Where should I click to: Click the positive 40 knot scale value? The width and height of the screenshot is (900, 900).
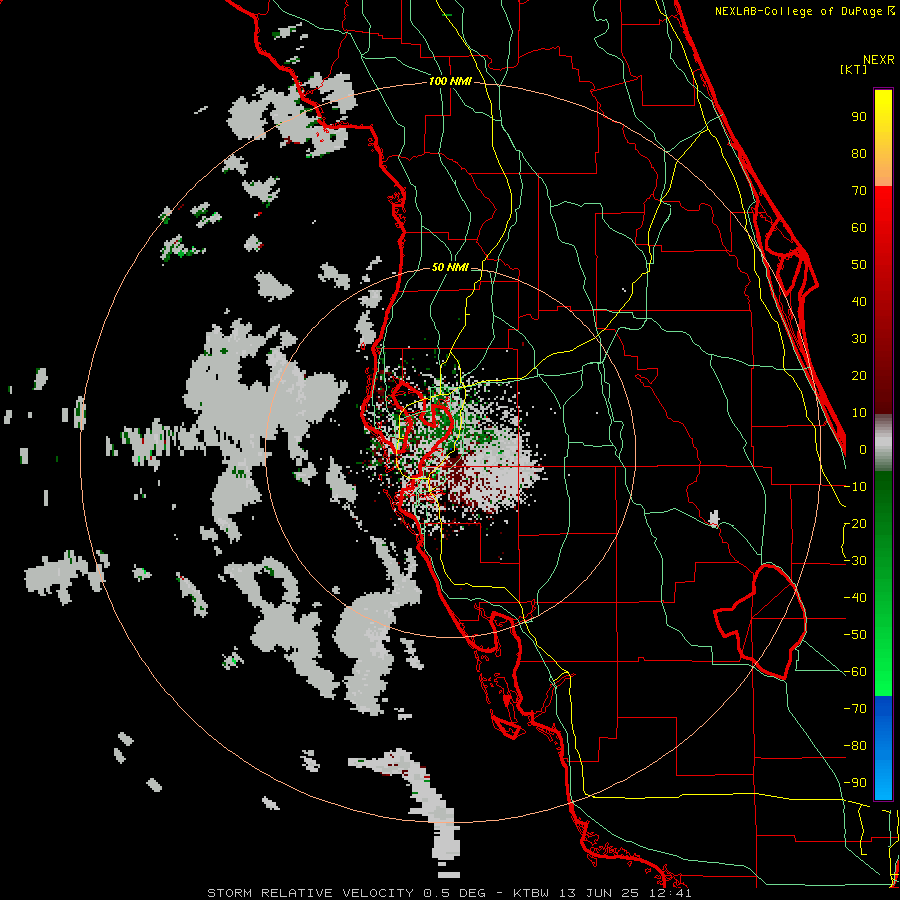(x=859, y=301)
